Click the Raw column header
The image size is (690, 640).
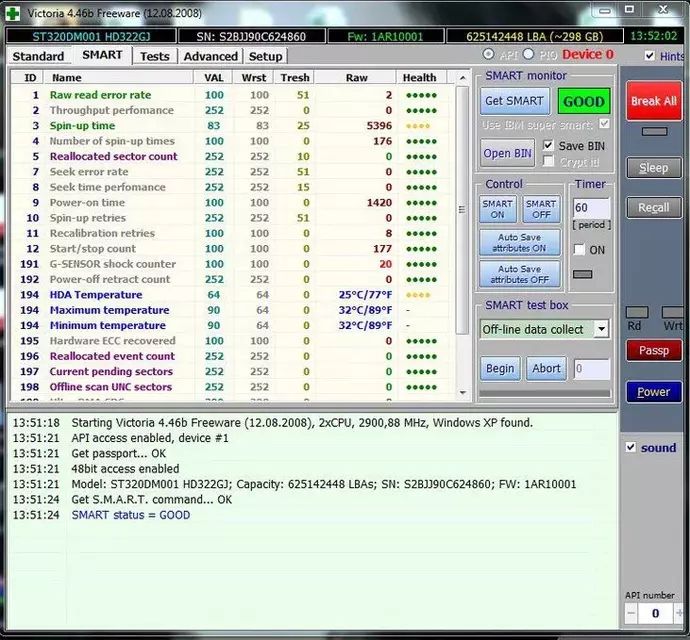(x=356, y=77)
